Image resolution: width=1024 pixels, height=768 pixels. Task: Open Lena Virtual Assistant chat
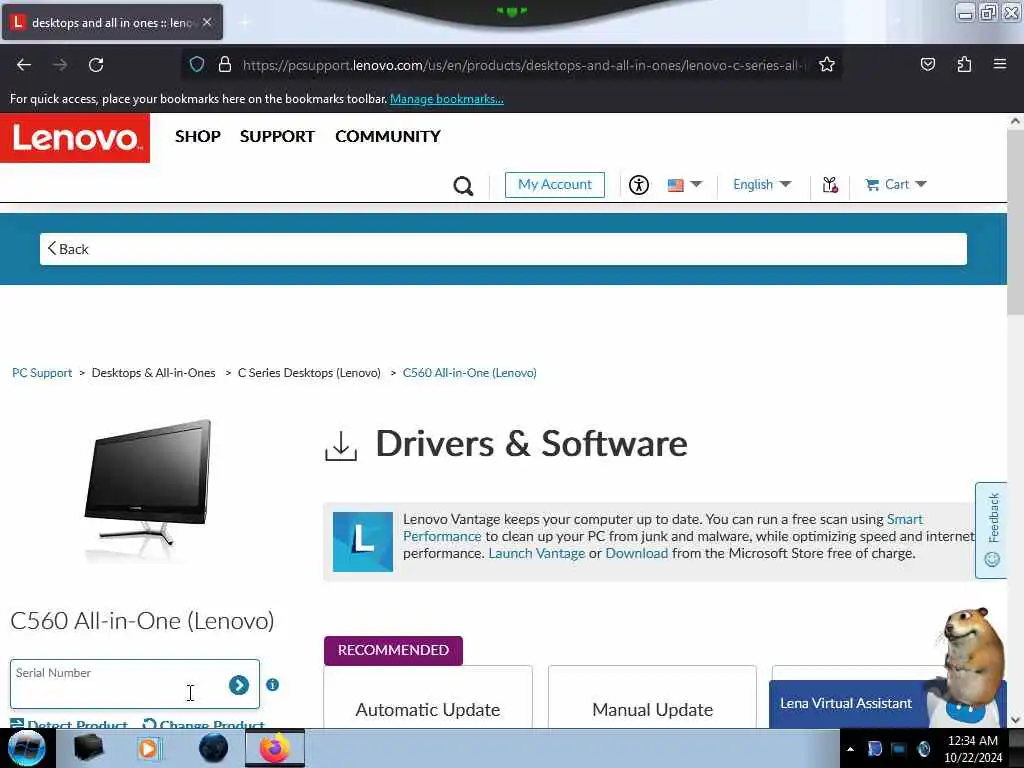click(x=846, y=703)
